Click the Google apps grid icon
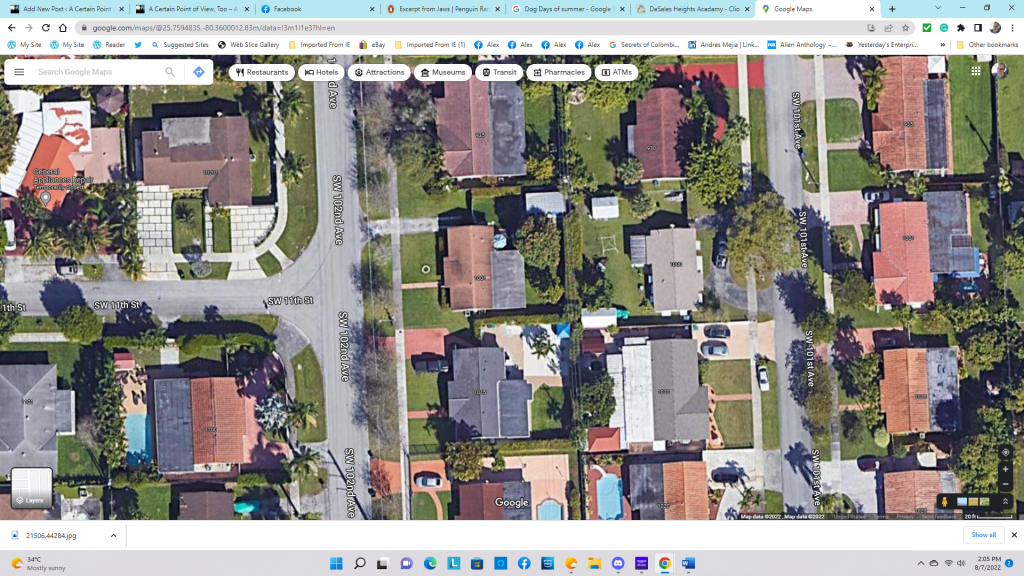 click(976, 71)
